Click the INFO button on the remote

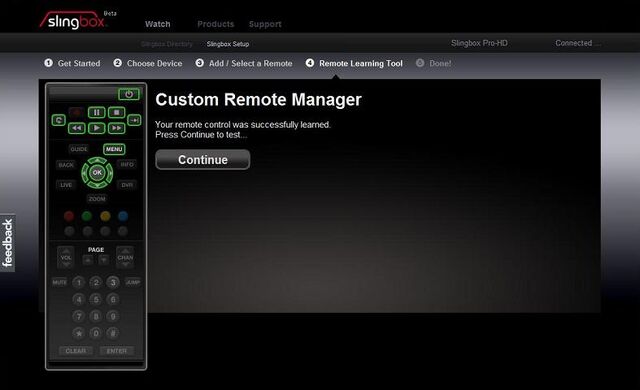[x=127, y=164]
